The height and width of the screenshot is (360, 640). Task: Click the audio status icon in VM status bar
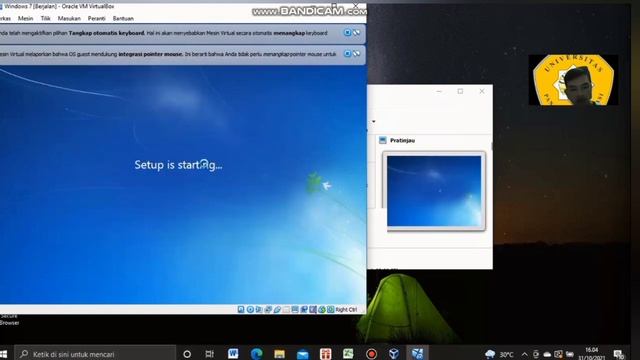click(259, 309)
